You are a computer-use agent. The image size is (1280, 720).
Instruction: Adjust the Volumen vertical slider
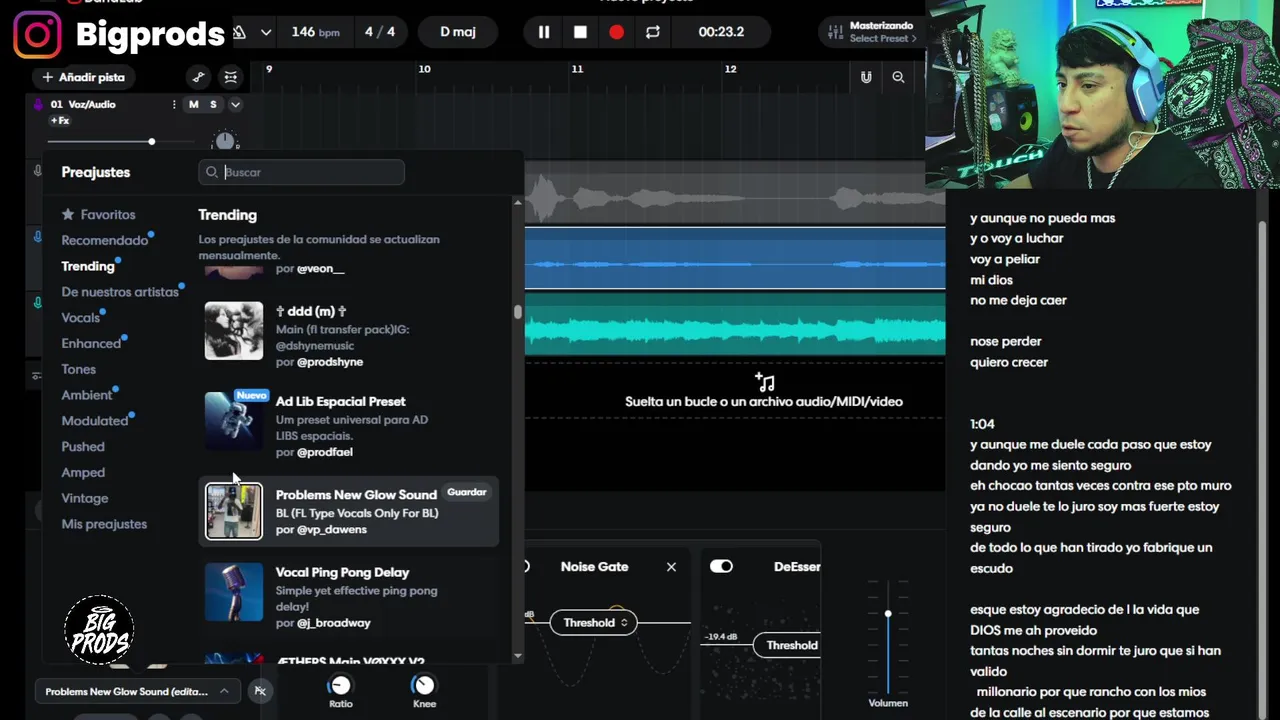click(x=888, y=636)
